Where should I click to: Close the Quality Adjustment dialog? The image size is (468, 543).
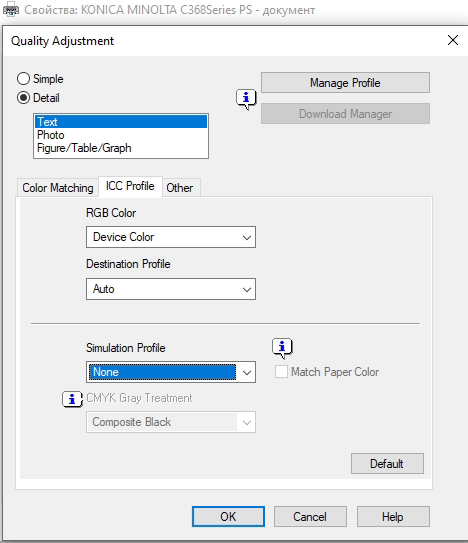[453, 40]
